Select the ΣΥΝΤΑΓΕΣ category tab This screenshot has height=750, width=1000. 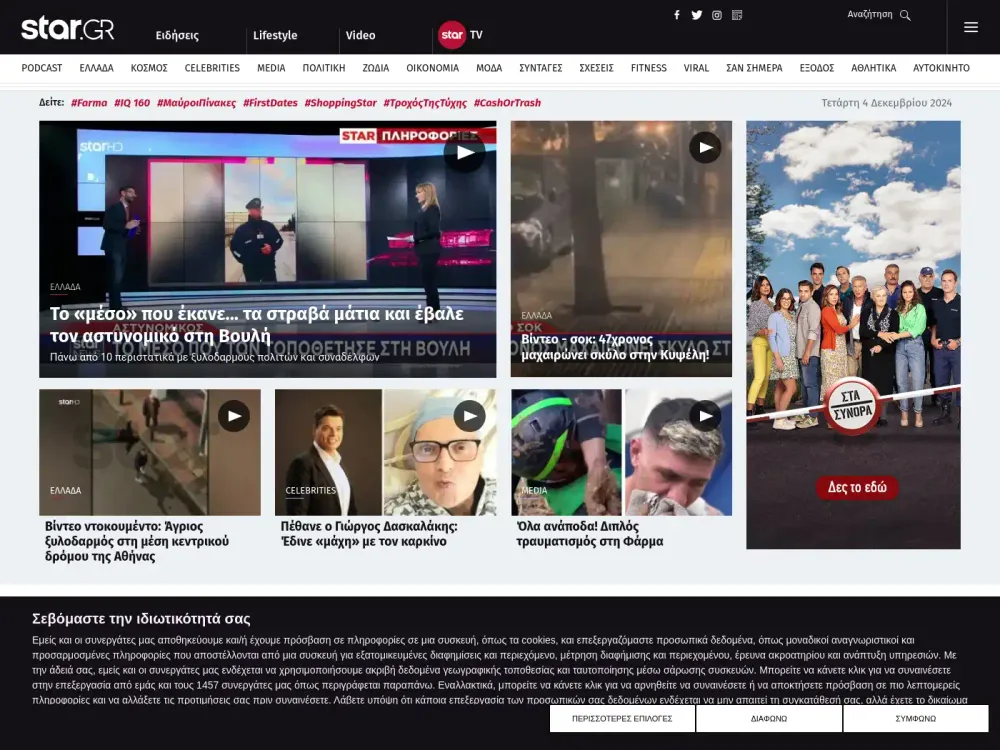[x=540, y=68]
